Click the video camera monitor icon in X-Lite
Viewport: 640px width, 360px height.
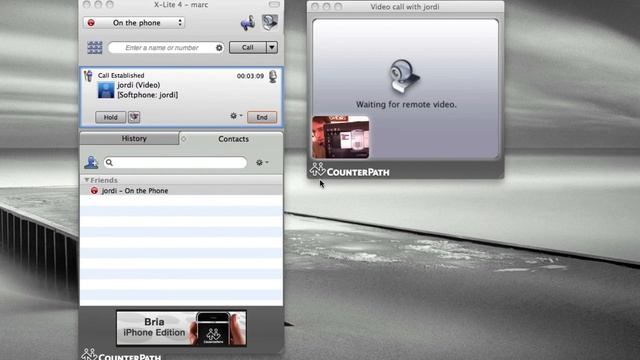pyautogui.click(x=269, y=22)
